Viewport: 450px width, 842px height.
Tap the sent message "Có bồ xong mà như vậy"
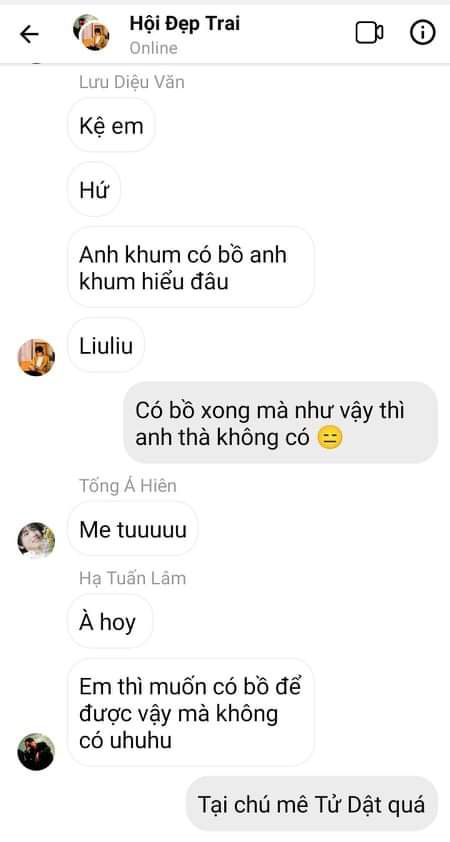coord(281,423)
